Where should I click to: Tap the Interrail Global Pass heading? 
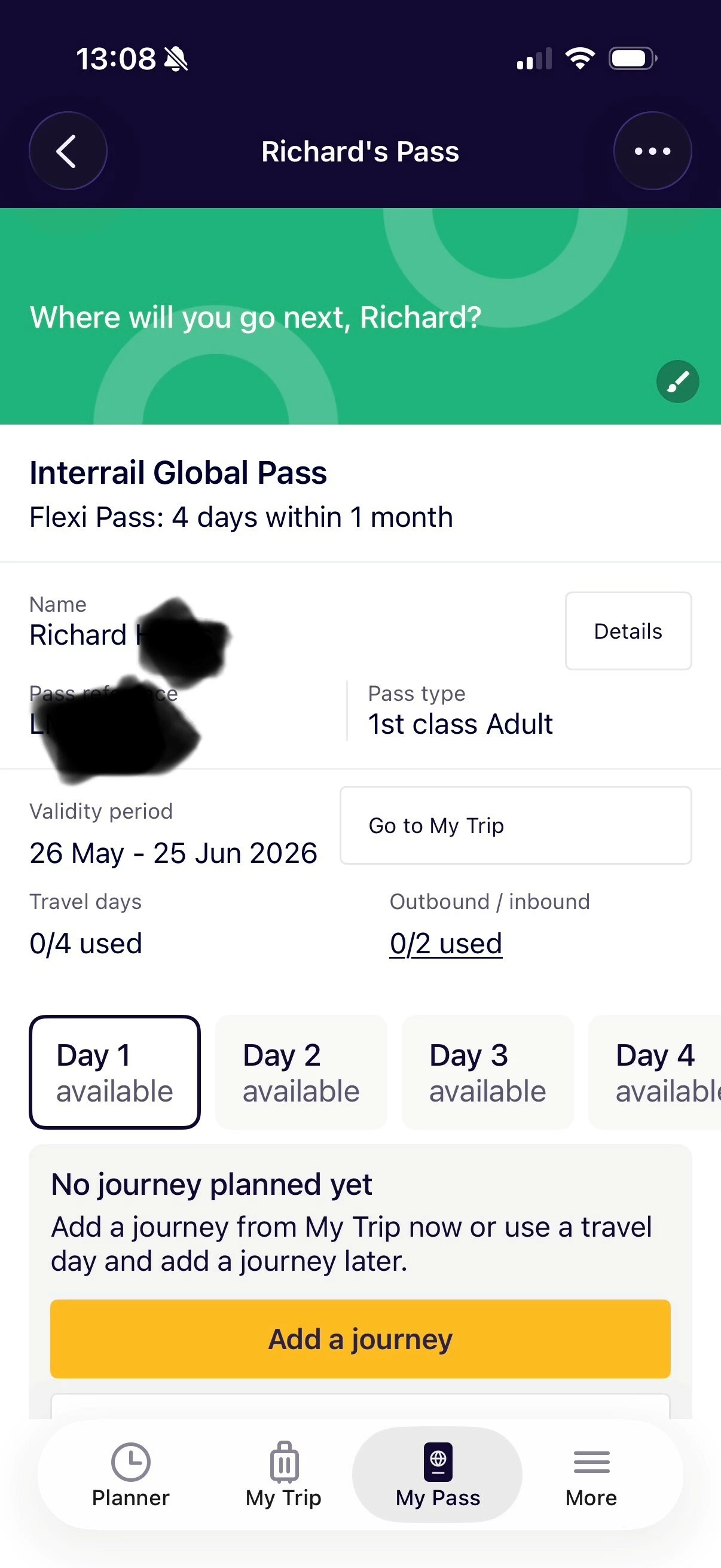pos(178,472)
